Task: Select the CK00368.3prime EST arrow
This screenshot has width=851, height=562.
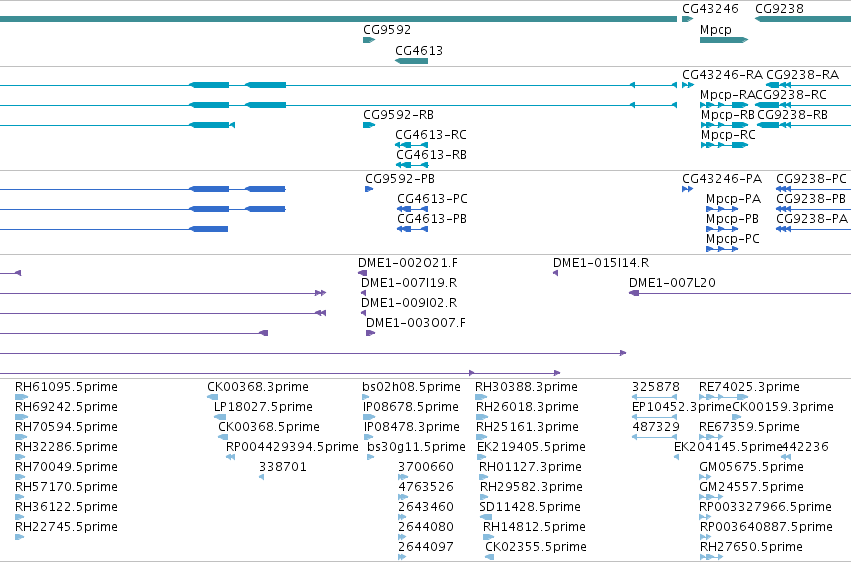Action: pyautogui.click(x=213, y=397)
